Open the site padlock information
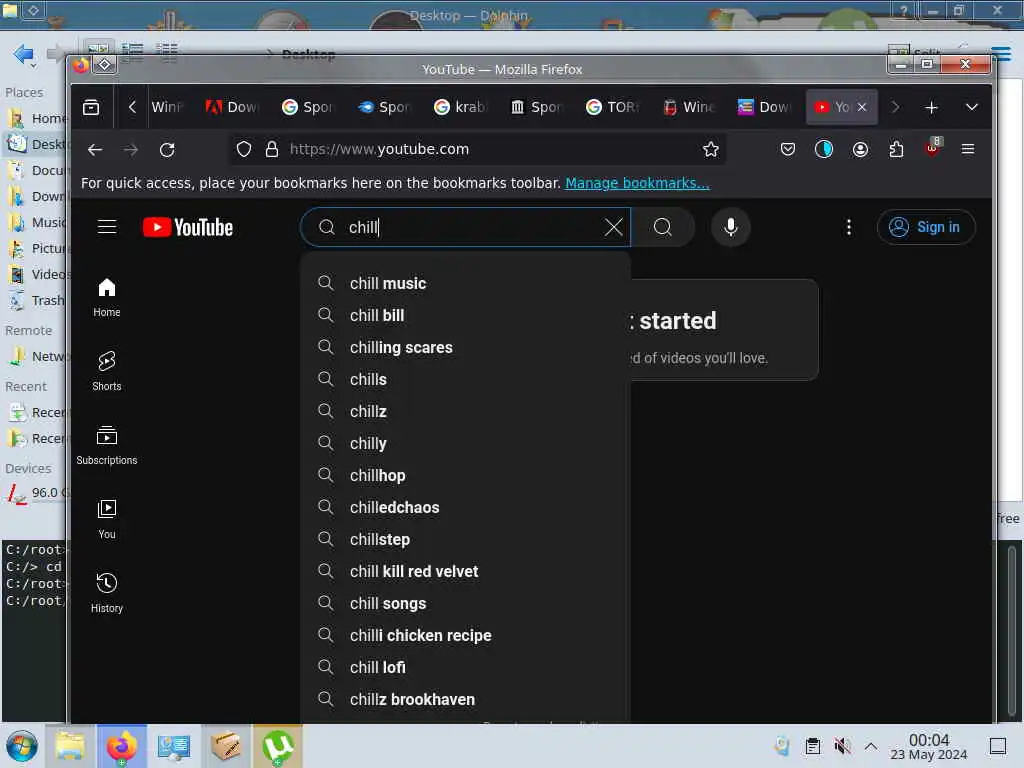The width and height of the screenshot is (1024, 768). 272,150
